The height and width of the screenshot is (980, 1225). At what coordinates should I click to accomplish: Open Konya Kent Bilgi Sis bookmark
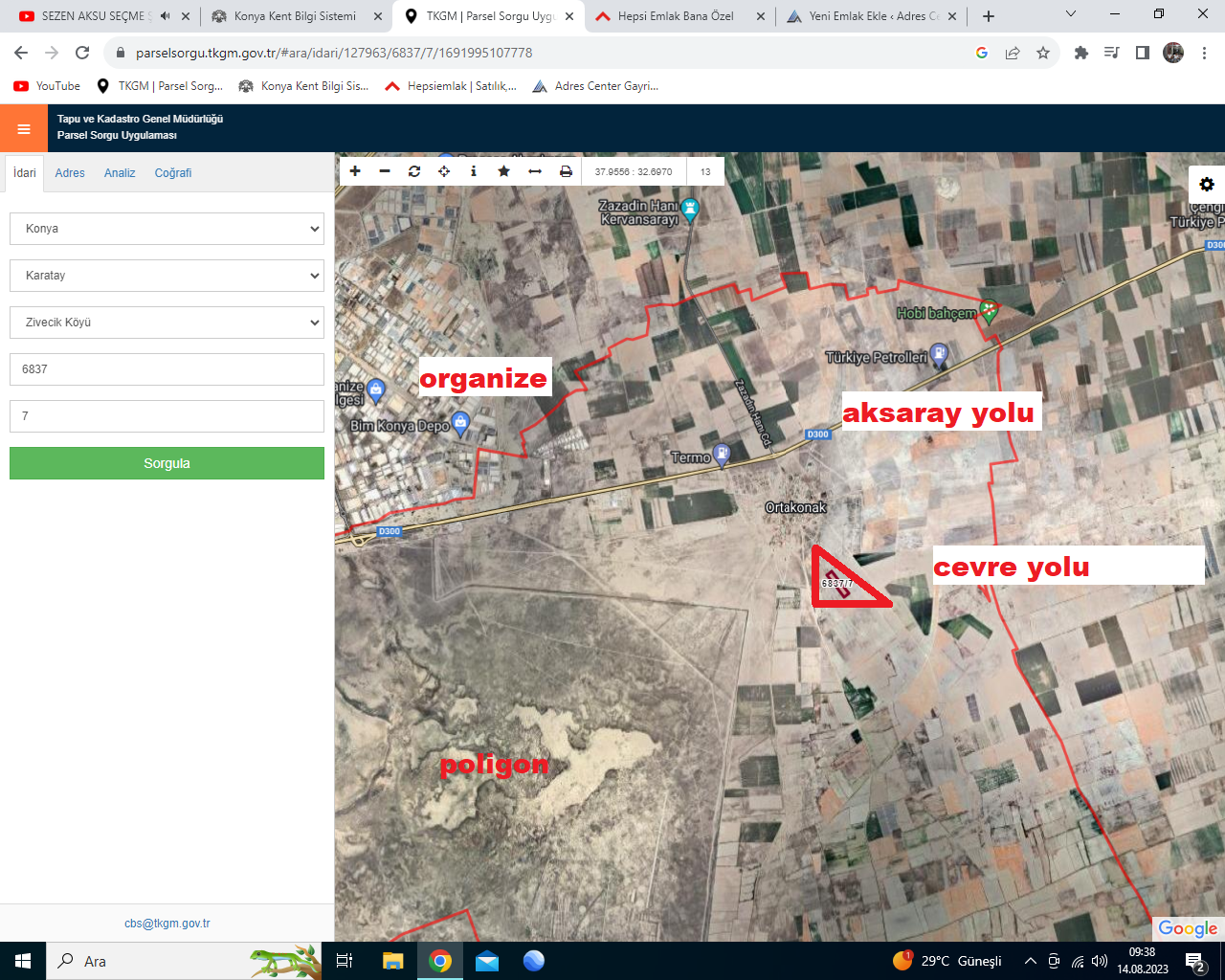[x=303, y=86]
